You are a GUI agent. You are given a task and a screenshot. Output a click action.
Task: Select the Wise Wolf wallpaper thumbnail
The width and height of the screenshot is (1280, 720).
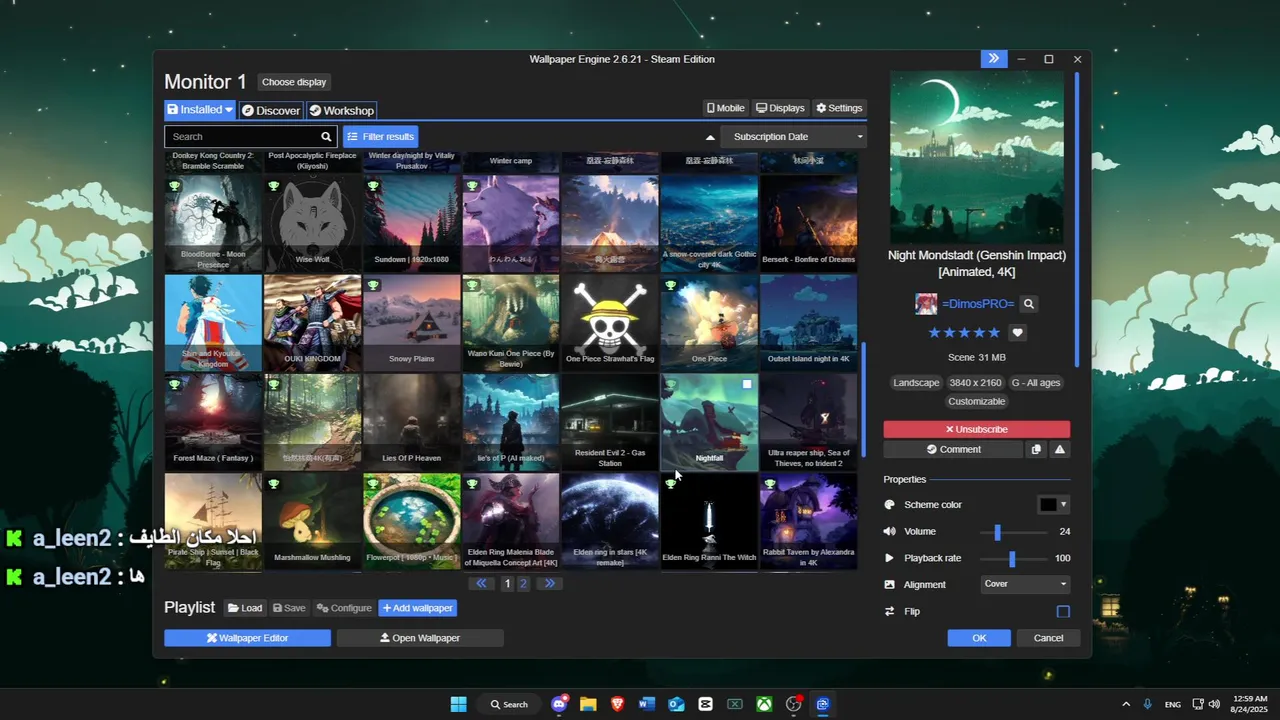tap(312, 222)
